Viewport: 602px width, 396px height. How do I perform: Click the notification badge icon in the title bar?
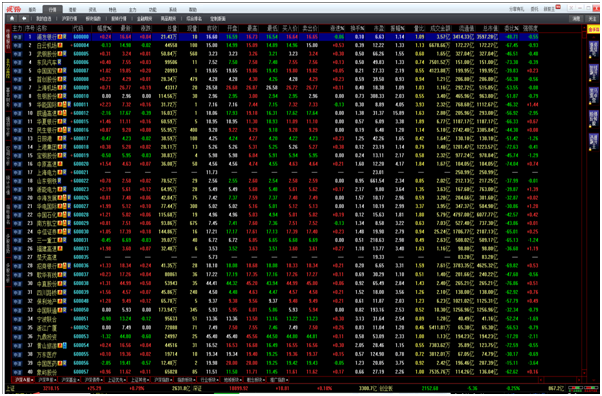(558, 7)
